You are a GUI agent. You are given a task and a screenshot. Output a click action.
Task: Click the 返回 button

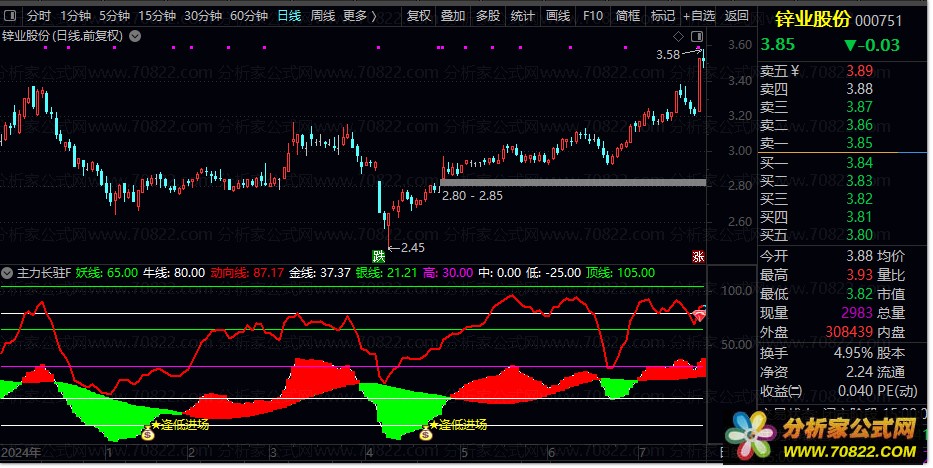coord(736,16)
